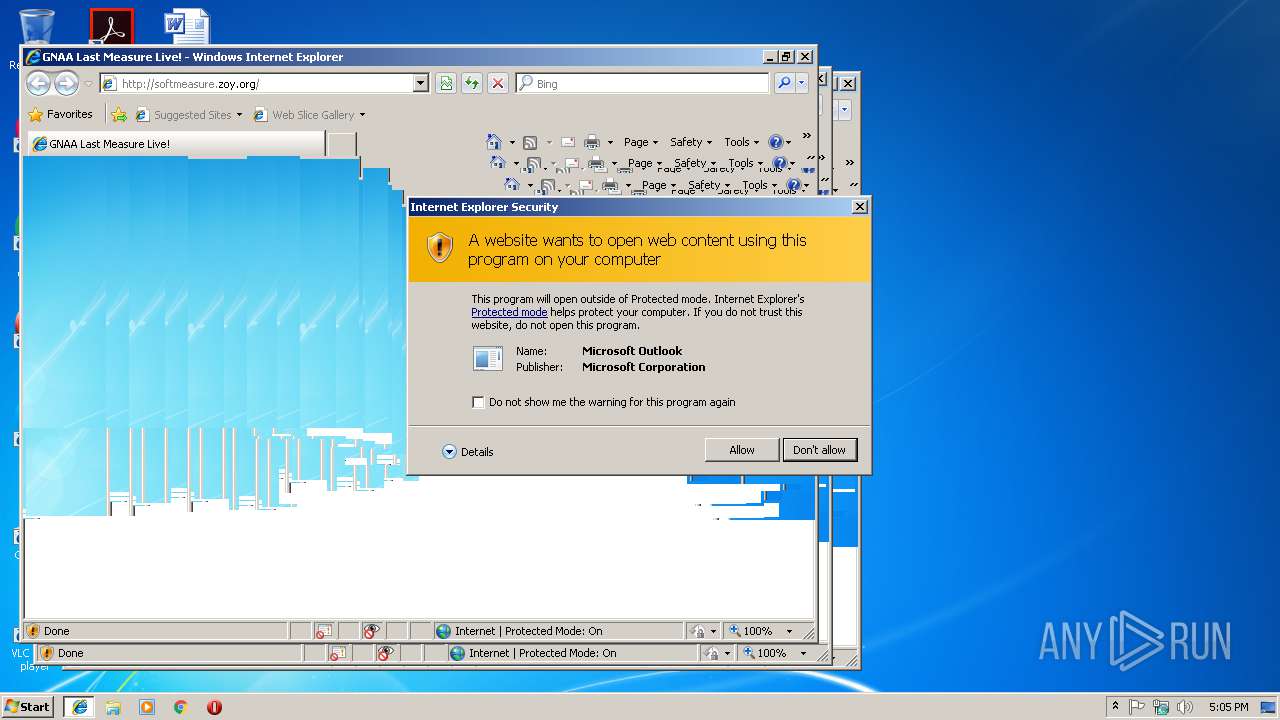Open zoom level dropdown arrow in front status bar
Screen dimensions: 1280x720
pyautogui.click(x=789, y=631)
